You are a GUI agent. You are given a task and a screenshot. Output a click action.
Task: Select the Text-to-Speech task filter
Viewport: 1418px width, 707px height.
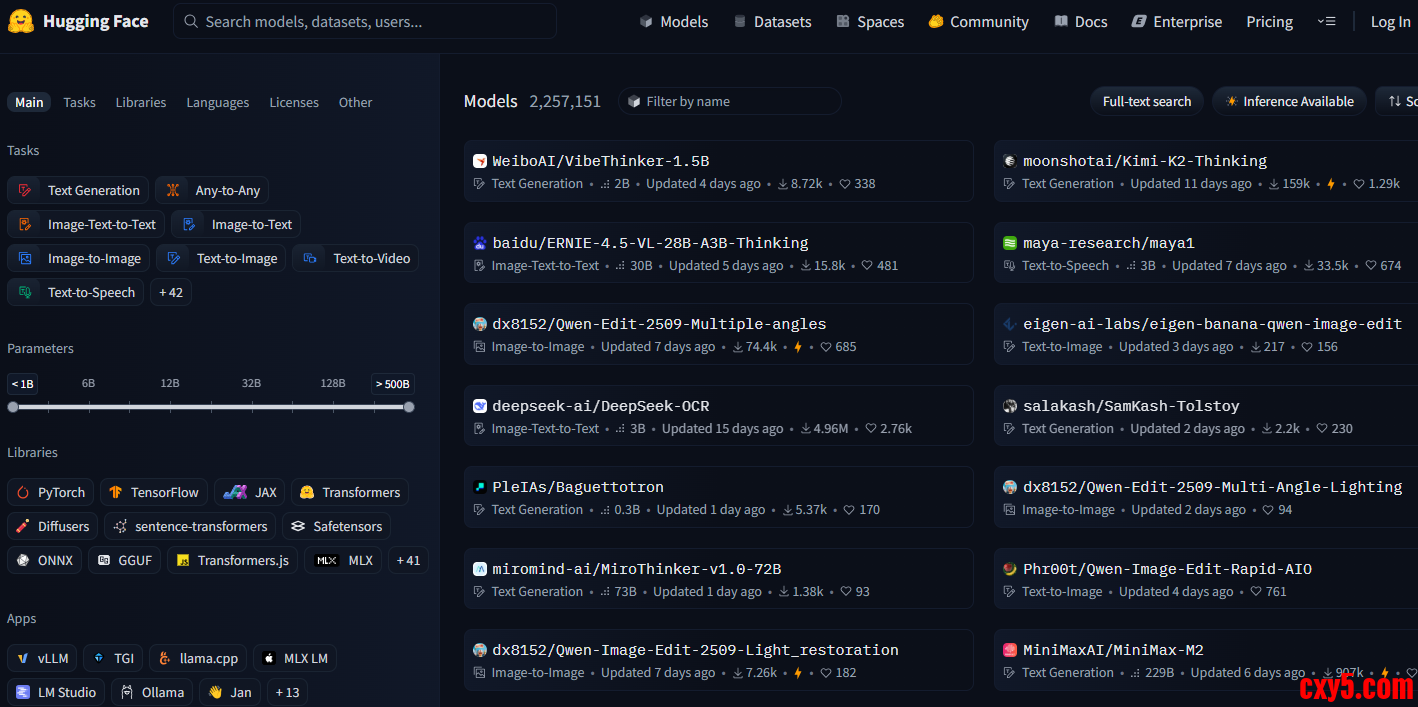point(78,292)
